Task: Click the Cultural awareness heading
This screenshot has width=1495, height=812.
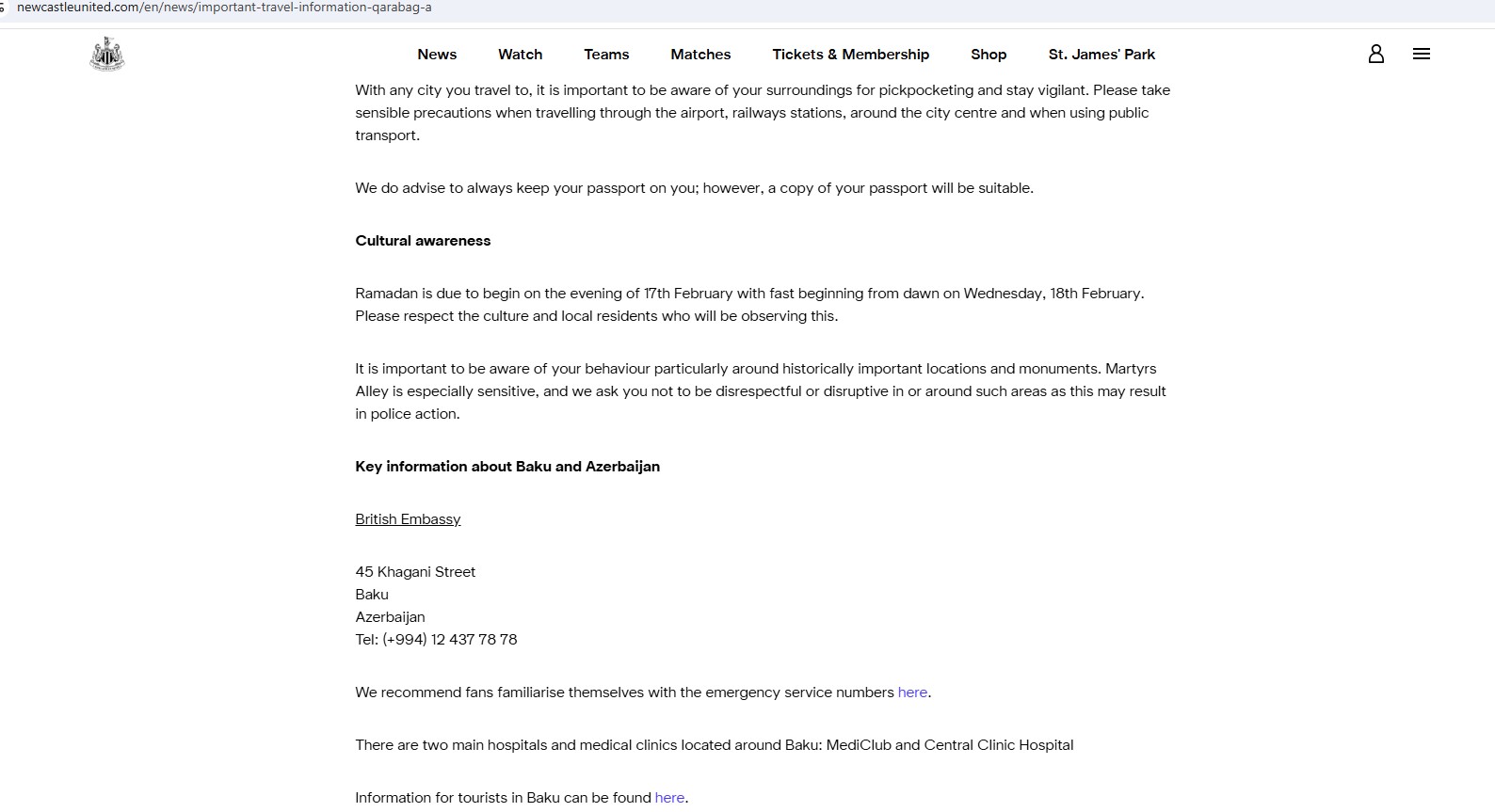Action: (x=423, y=241)
